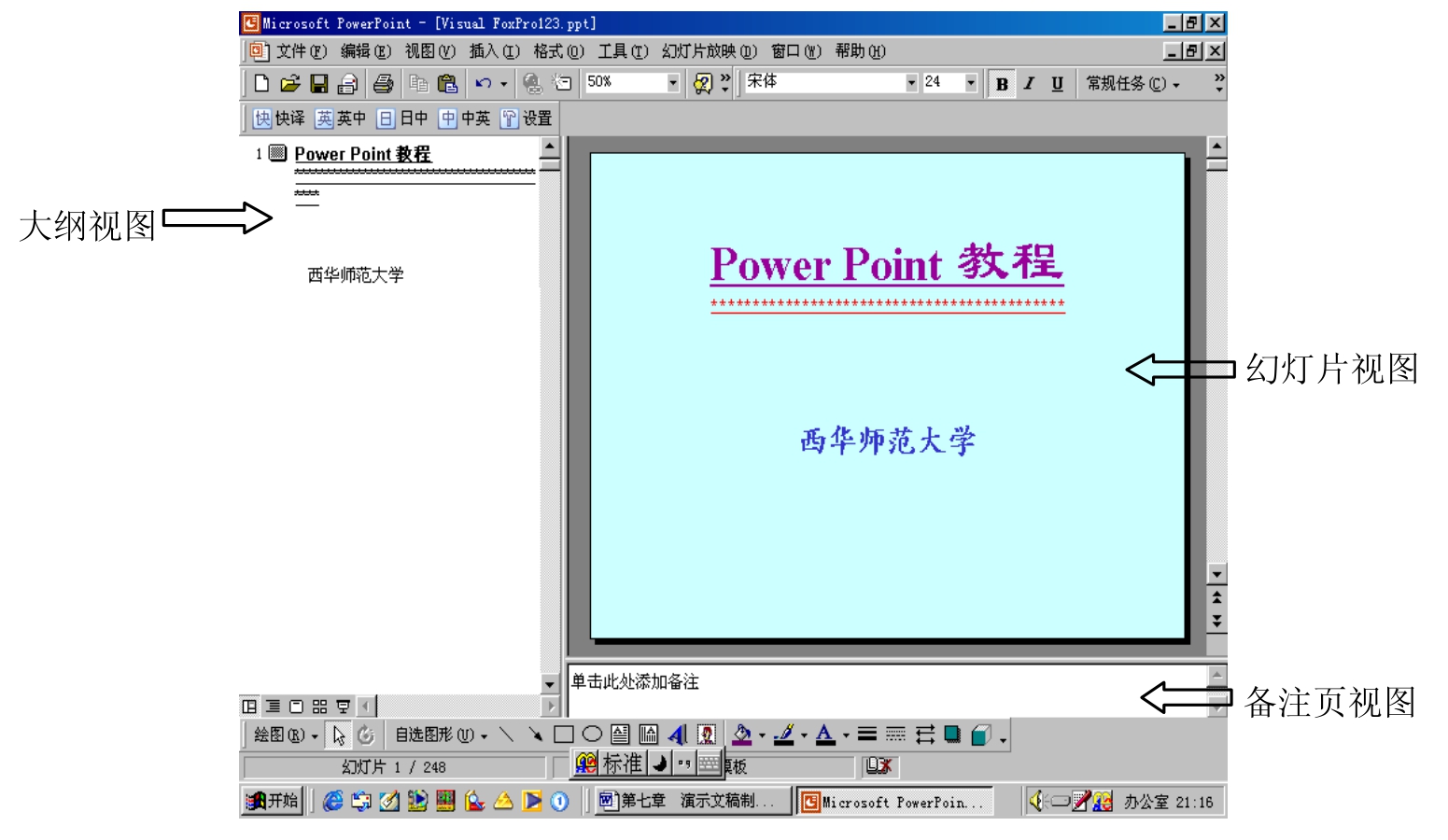Viewport: 1448px width, 840px height.
Task: Open the 绘图 Draw menu dropdown
Action: tap(286, 735)
